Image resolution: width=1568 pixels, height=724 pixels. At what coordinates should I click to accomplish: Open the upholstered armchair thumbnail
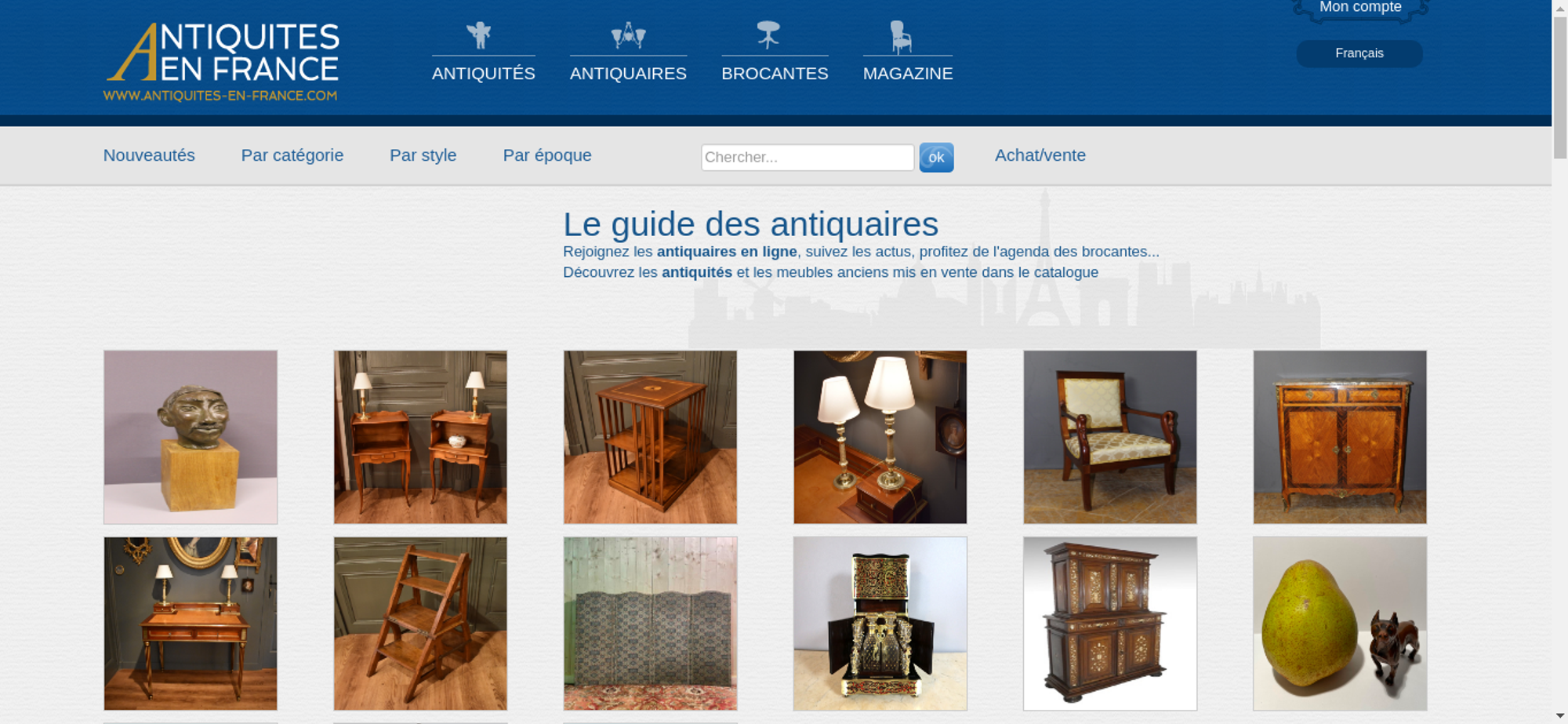[1110, 437]
